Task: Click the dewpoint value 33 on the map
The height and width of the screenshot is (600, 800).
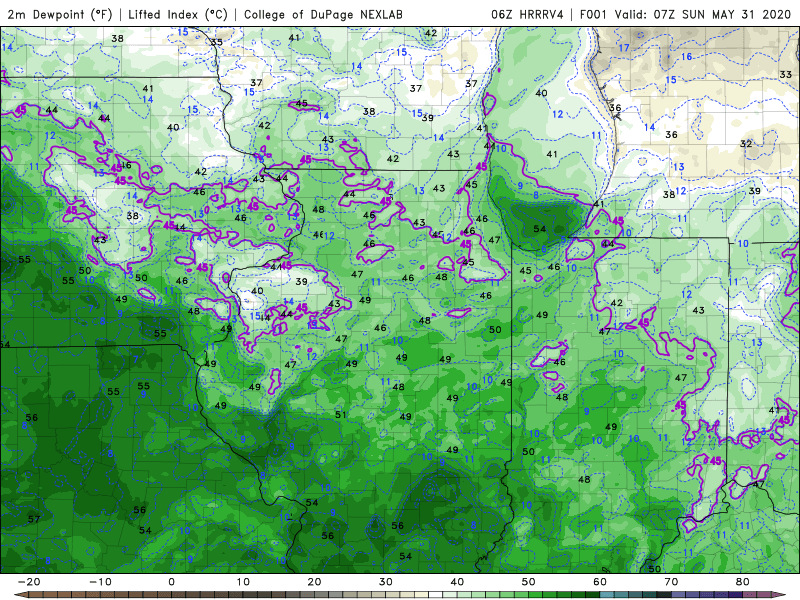Action: pos(786,74)
